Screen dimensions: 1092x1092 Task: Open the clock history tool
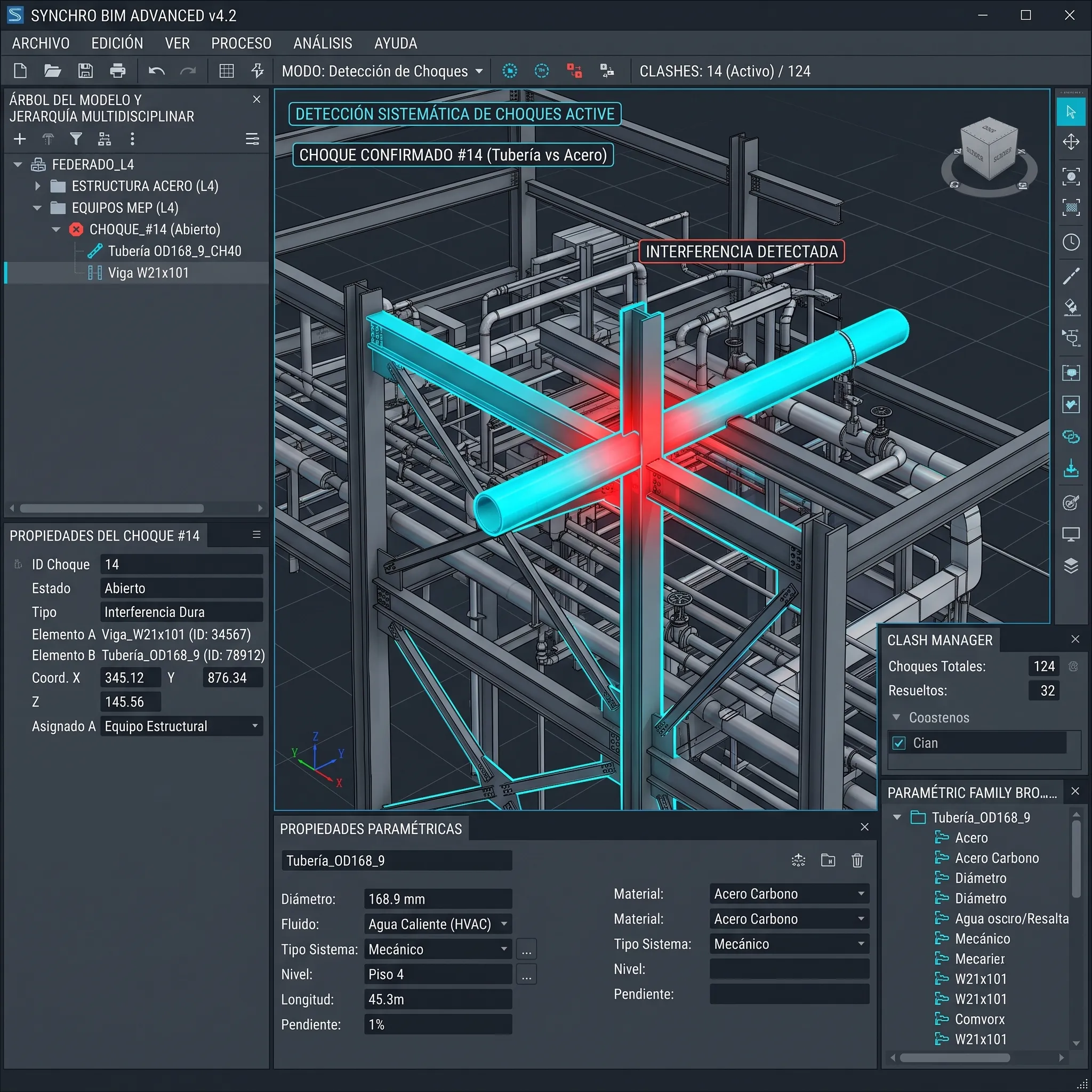tap(1071, 243)
